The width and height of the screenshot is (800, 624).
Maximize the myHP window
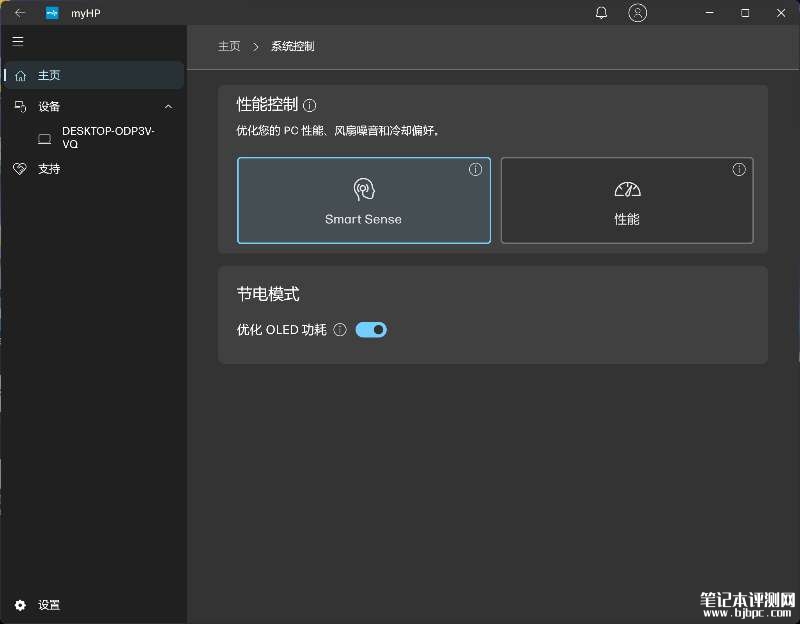[x=745, y=13]
